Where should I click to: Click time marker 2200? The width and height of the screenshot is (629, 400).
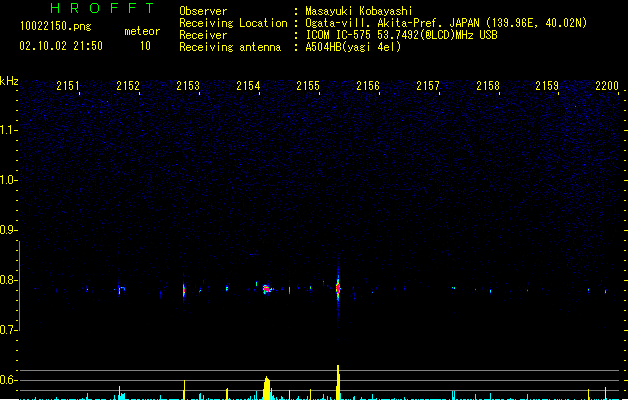[607, 85]
